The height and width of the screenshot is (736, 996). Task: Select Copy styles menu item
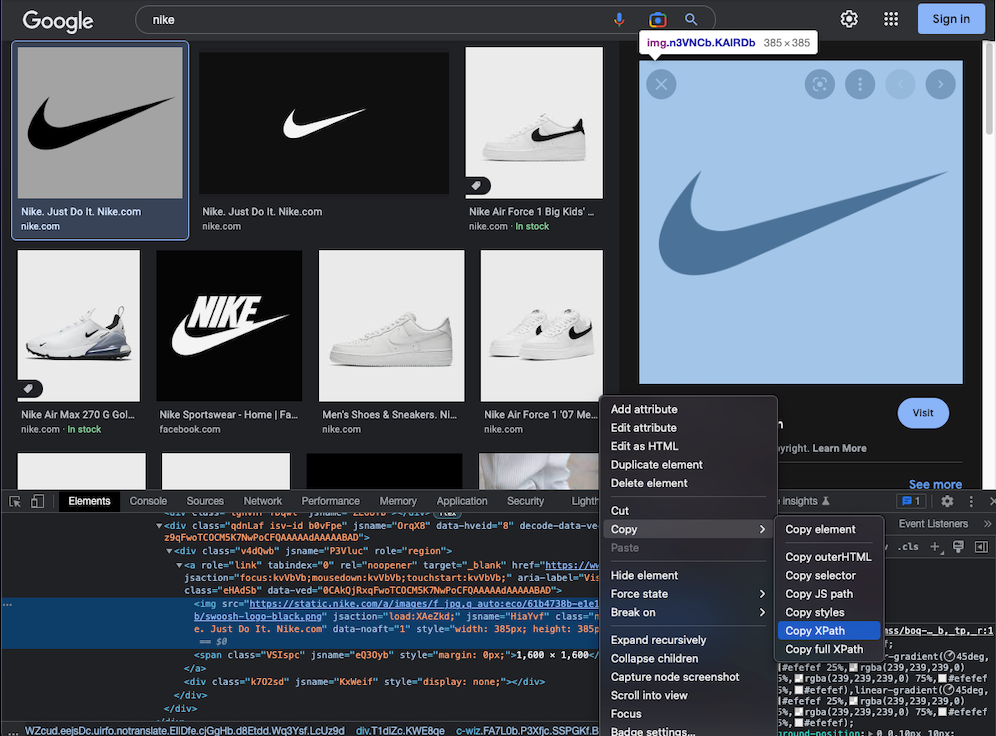tap(829, 612)
